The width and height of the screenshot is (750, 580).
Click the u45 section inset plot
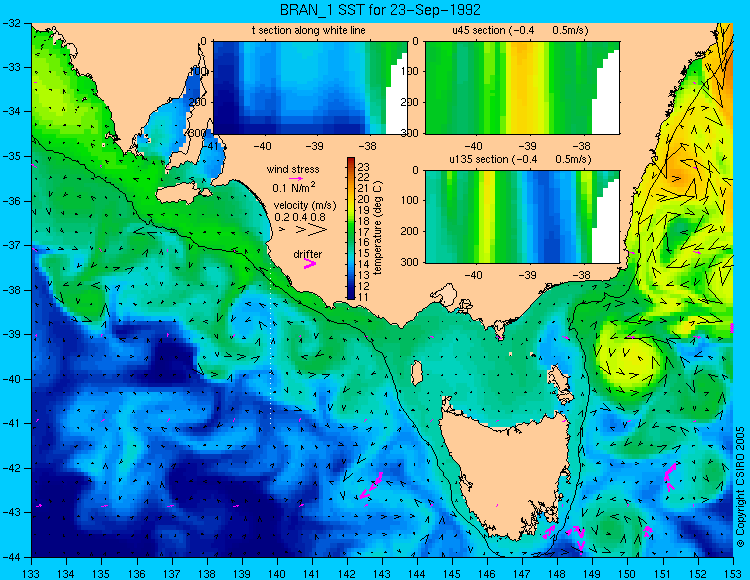click(x=522, y=88)
